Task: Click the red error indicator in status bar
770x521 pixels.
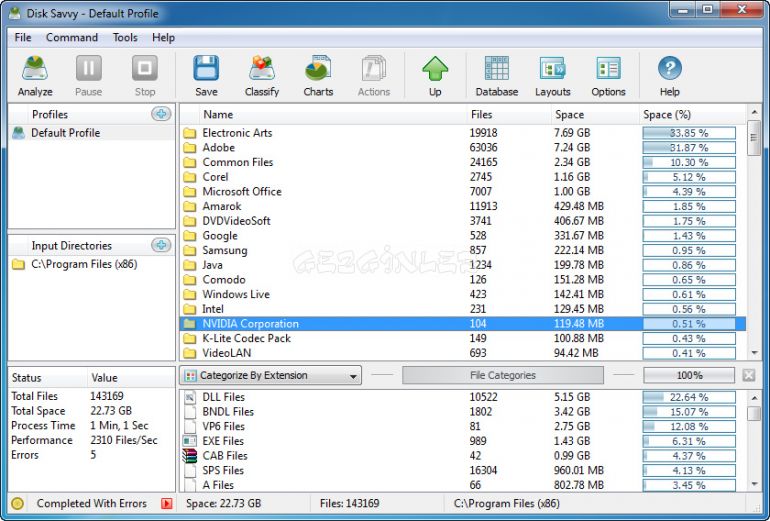Action: point(167,503)
